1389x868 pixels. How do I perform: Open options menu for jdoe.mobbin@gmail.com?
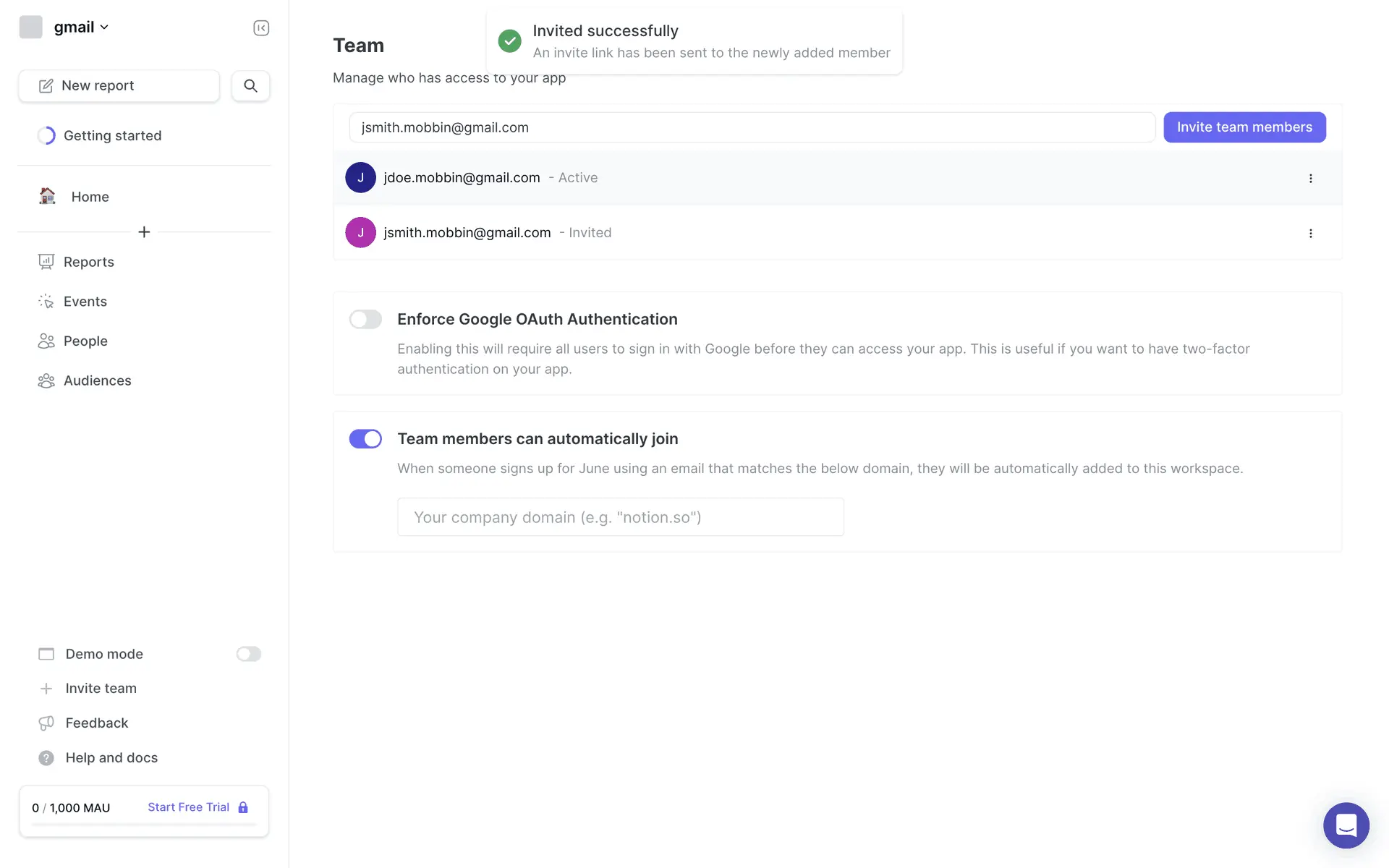tap(1310, 178)
